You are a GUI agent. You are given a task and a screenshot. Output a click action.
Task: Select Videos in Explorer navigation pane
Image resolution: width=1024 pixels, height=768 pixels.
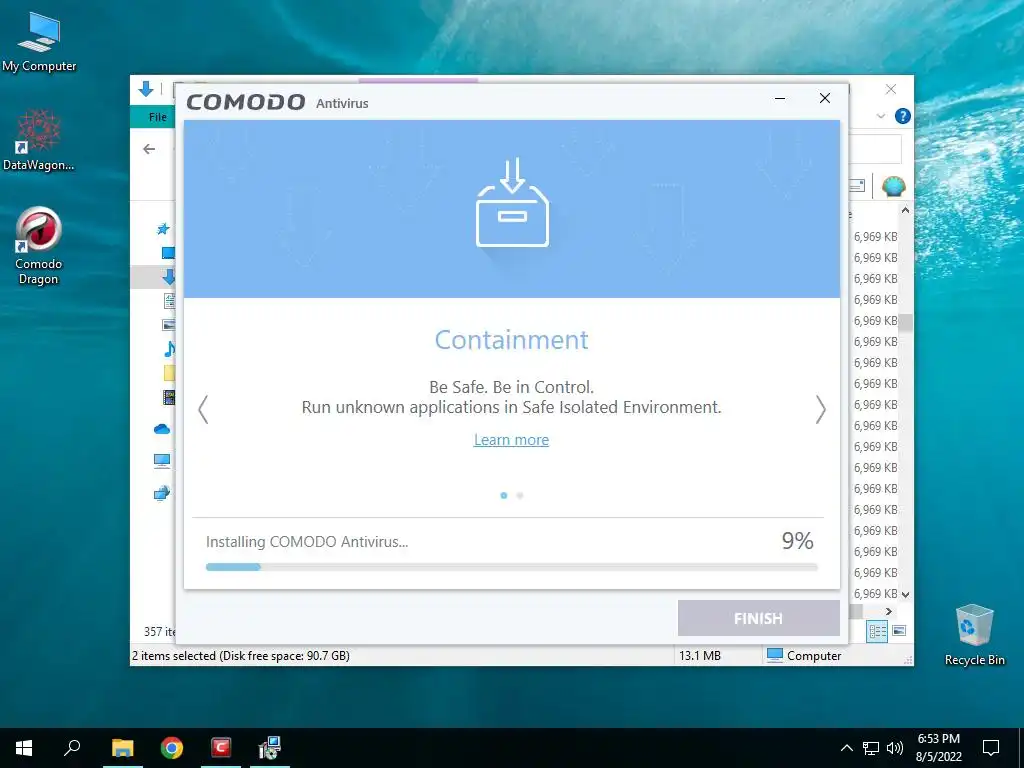click(168, 396)
